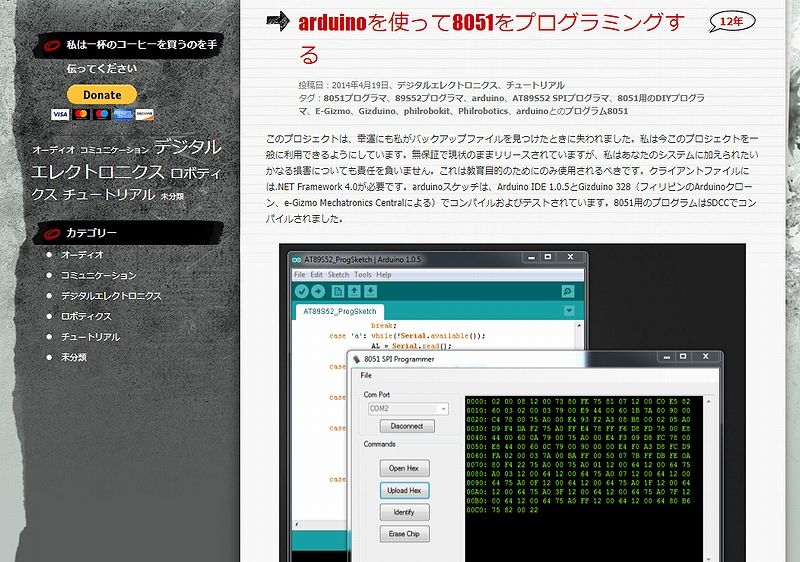
Task: Click the コミュニケーション tag in tag cloud
Action: [114, 150]
